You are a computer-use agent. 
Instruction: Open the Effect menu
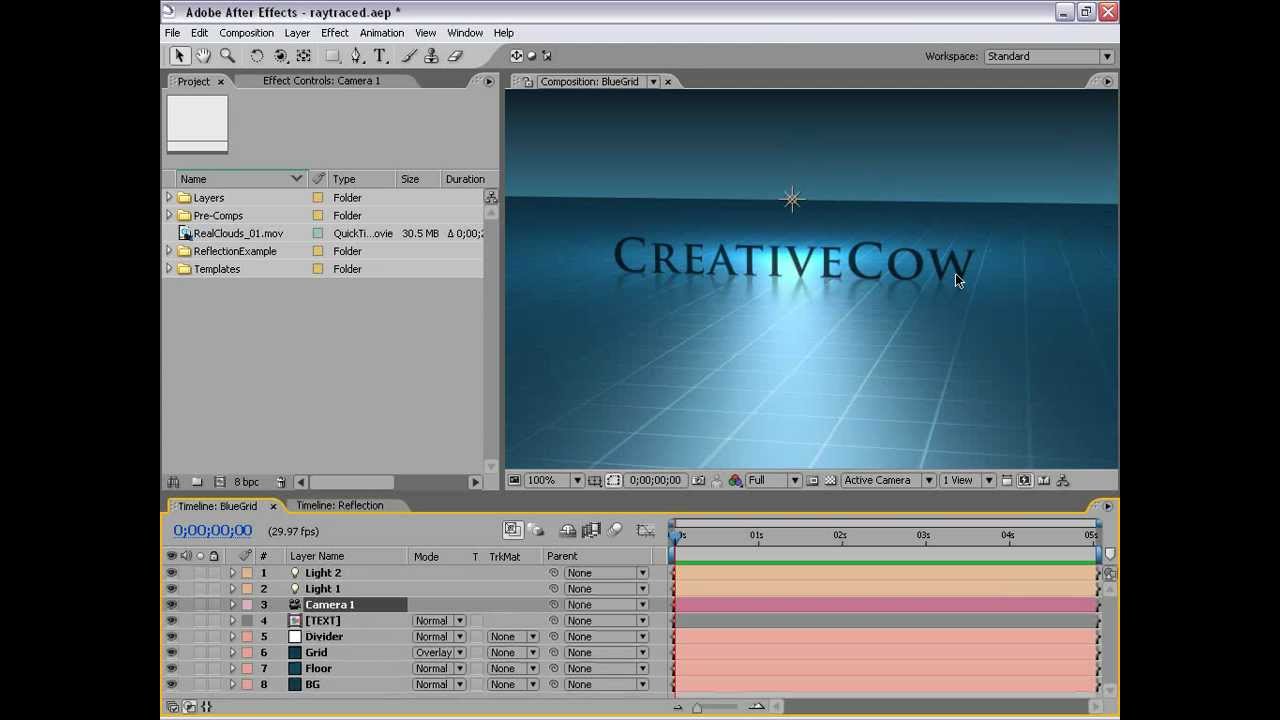pos(335,33)
